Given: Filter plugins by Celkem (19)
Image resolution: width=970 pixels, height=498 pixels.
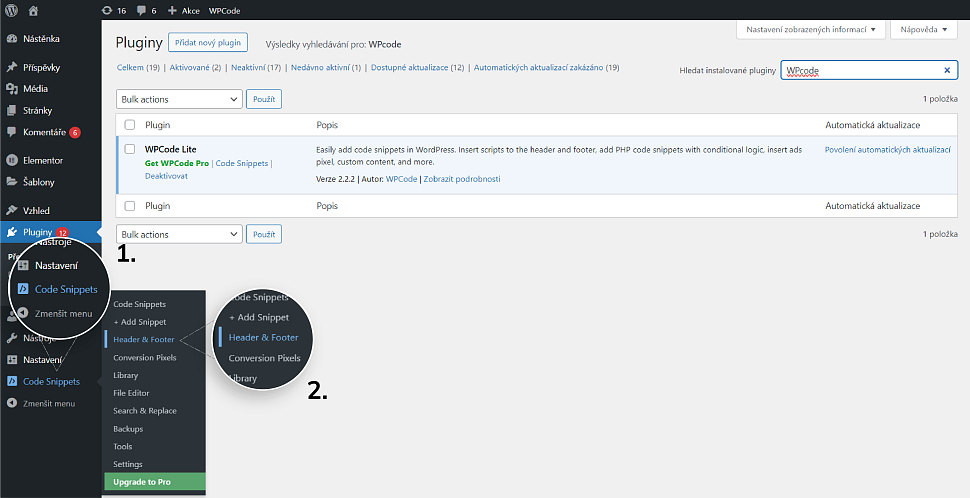Looking at the screenshot, I should [x=139, y=67].
